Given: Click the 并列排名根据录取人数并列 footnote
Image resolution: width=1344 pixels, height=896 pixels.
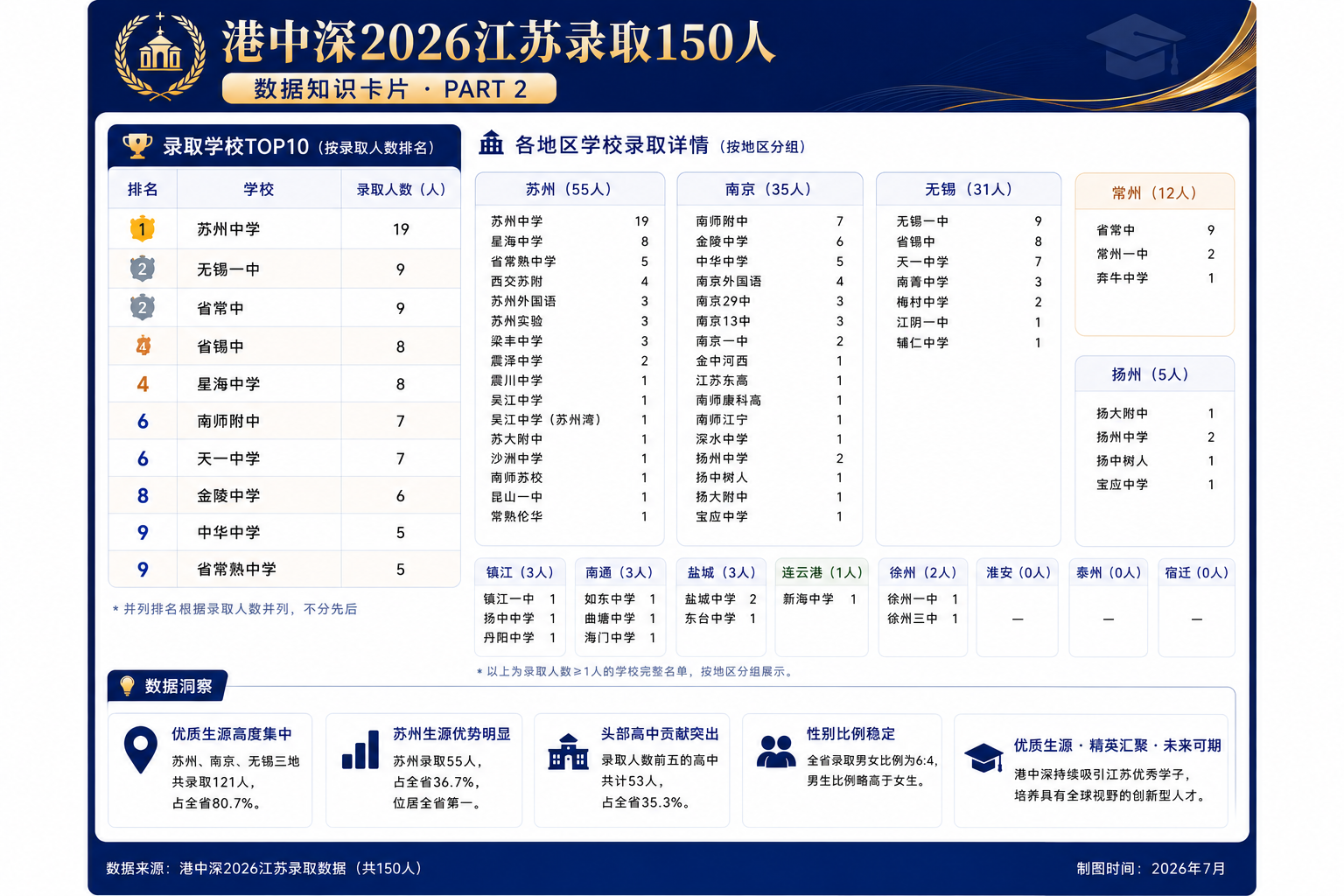Looking at the screenshot, I should [234, 609].
